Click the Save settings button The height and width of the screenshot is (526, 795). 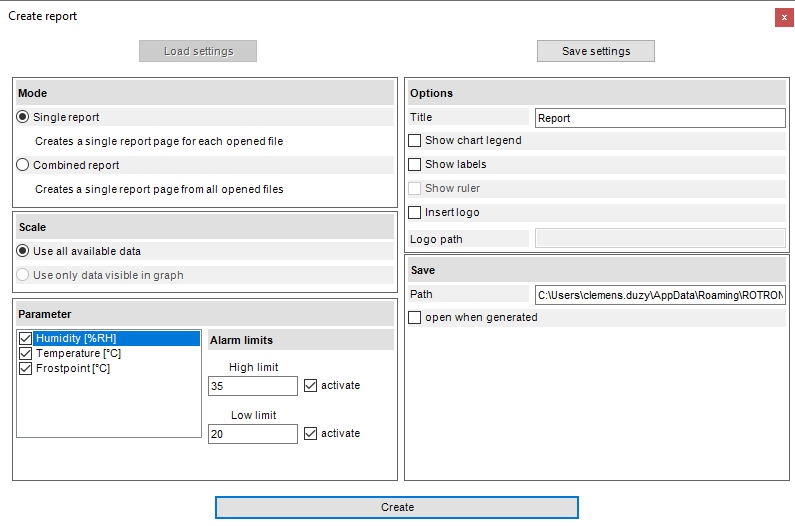click(595, 51)
